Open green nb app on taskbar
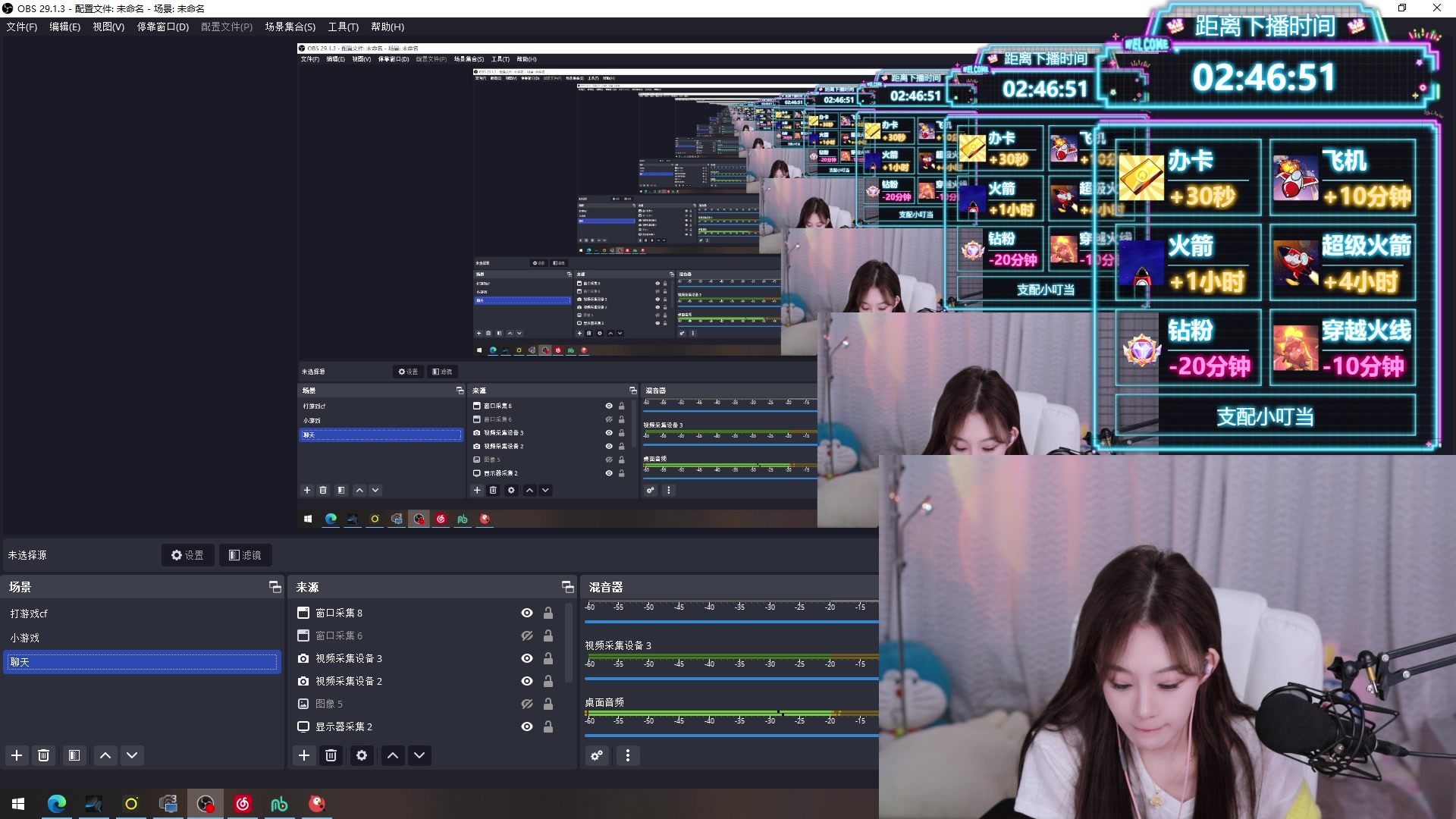Image resolution: width=1456 pixels, height=819 pixels. [280, 804]
